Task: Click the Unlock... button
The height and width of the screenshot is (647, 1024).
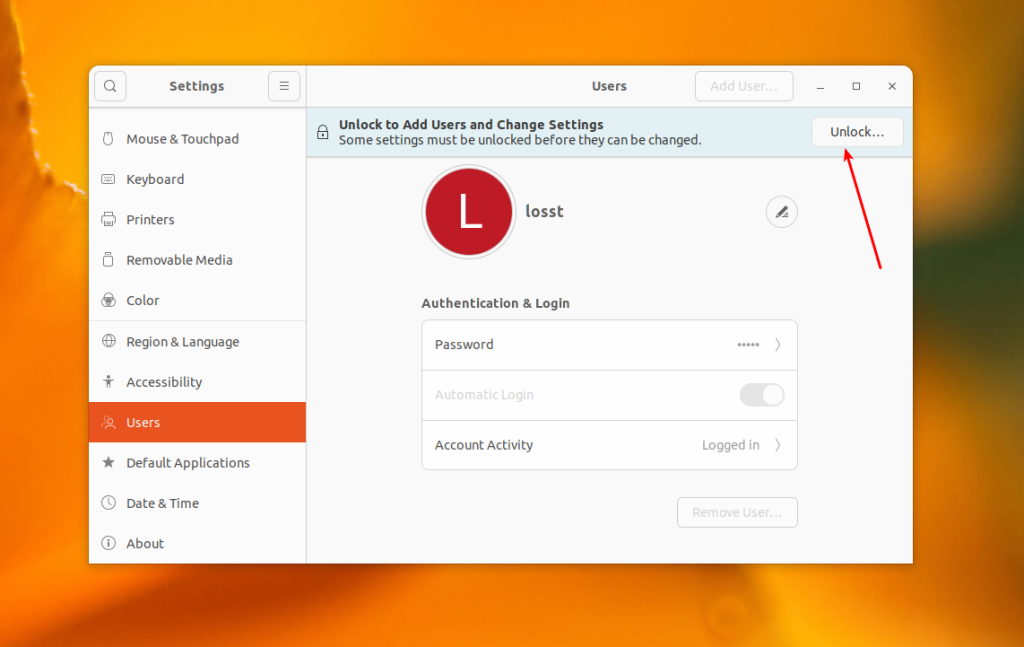Action: pos(857,132)
